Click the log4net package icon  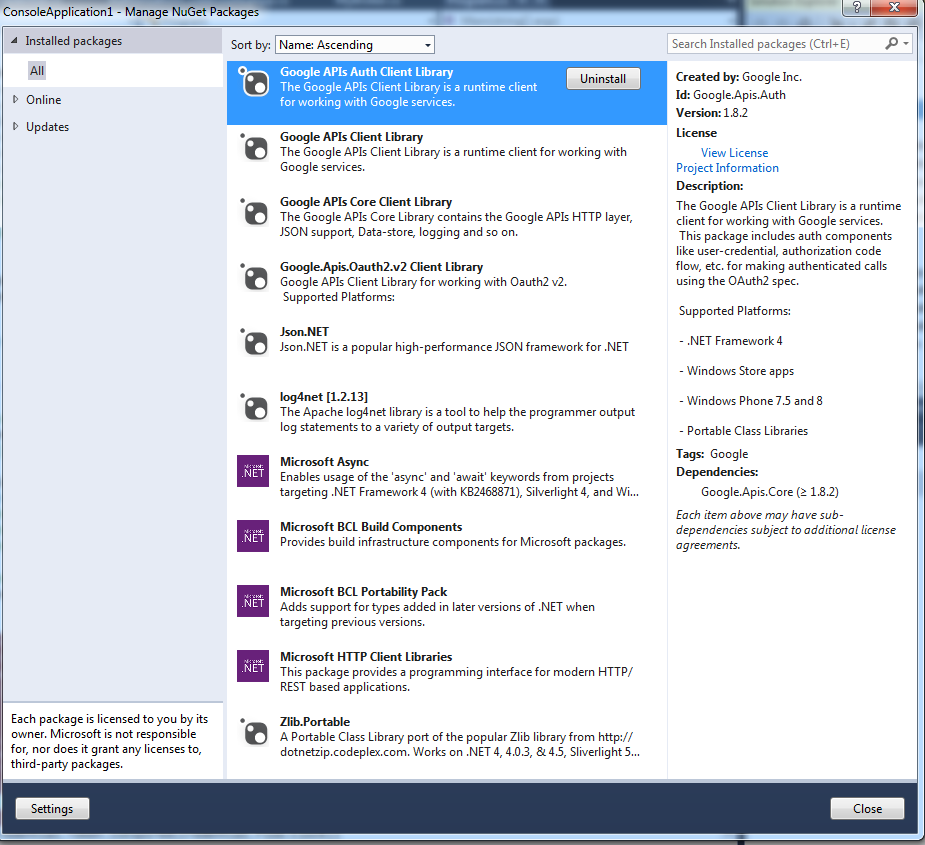tap(254, 406)
